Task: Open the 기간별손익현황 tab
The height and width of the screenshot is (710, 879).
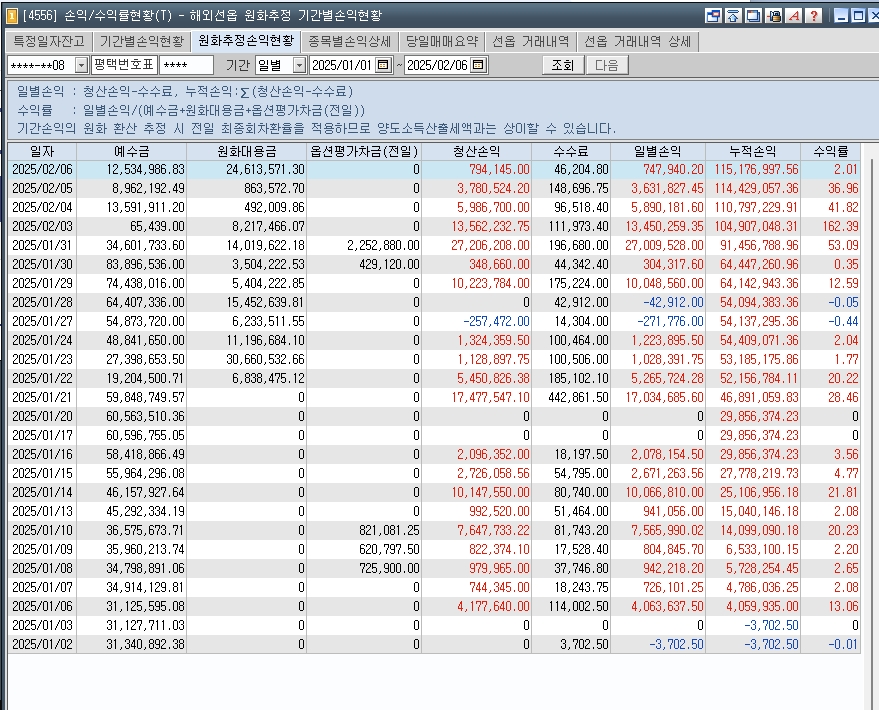Action: (142, 41)
